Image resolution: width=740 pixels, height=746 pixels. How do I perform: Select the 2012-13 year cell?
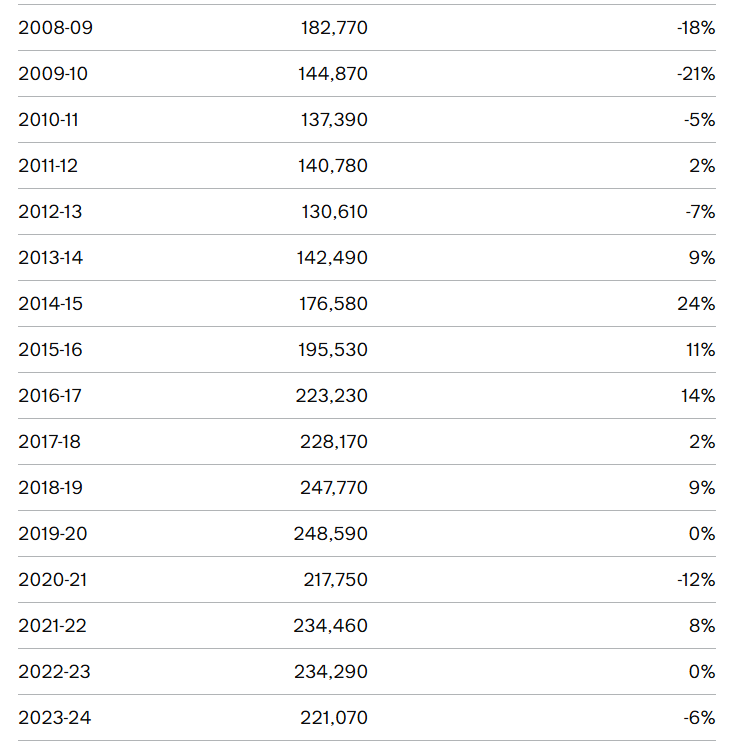50,212
